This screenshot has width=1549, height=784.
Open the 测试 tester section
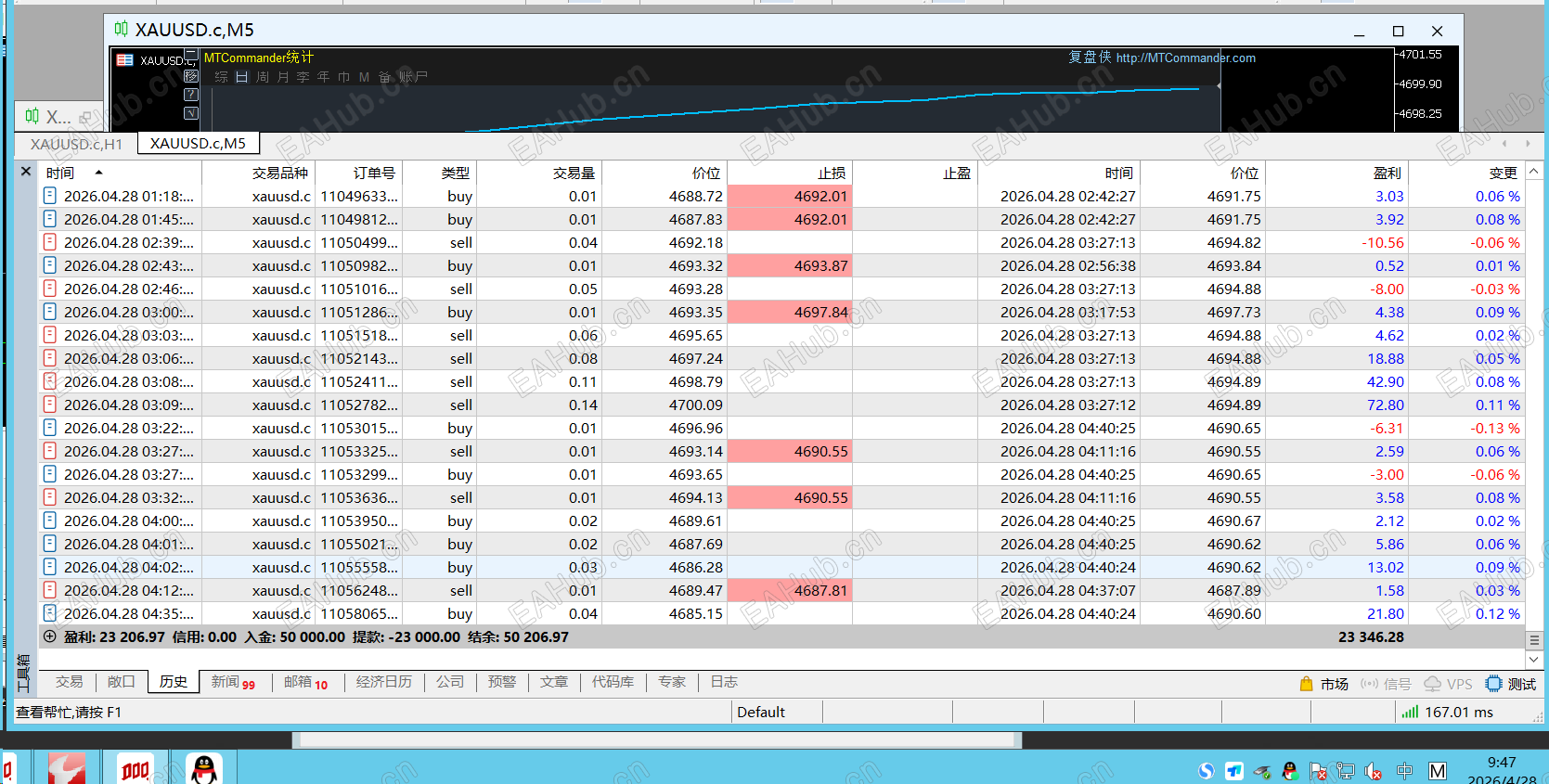tap(1511, 684)
